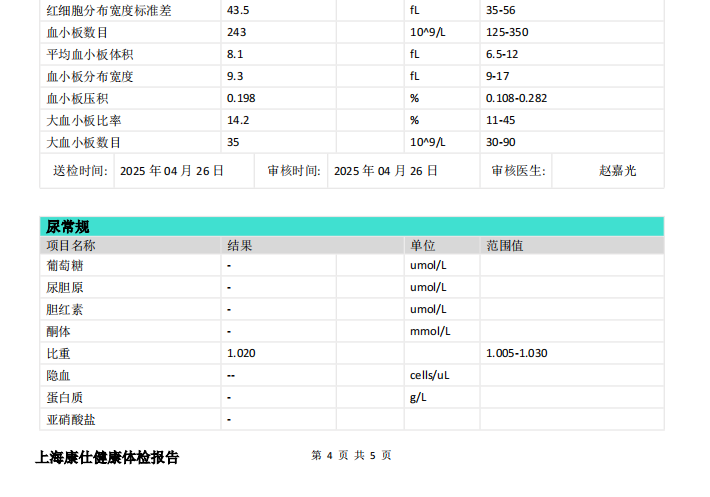The height and width of the screenshot is (497, 710).
Task: Select the reviewing doctor name 赵嘉光
Action: pos(617,171)
